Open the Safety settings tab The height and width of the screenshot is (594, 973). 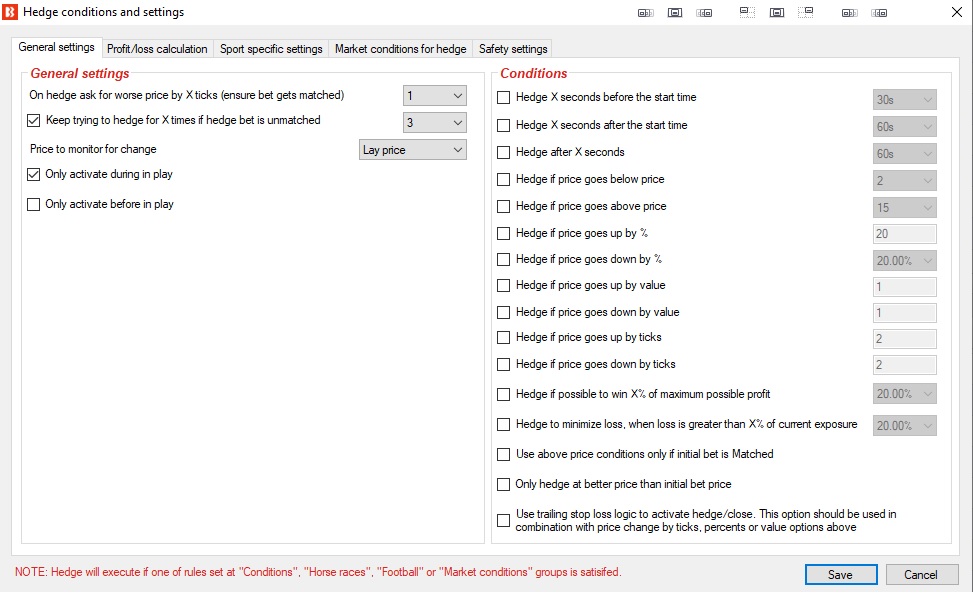coord(513,49)
